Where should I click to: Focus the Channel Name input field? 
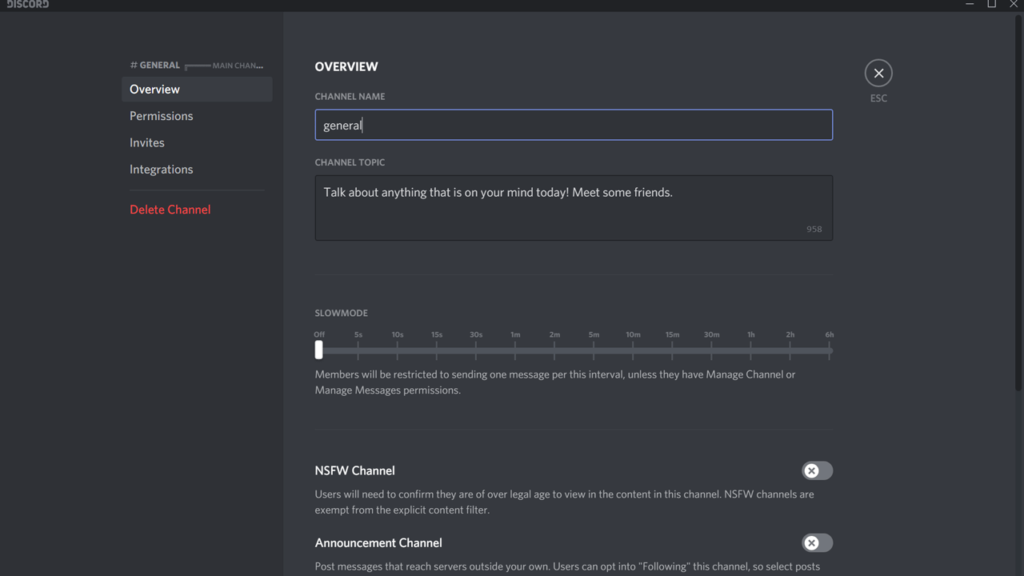coord(573,125)
